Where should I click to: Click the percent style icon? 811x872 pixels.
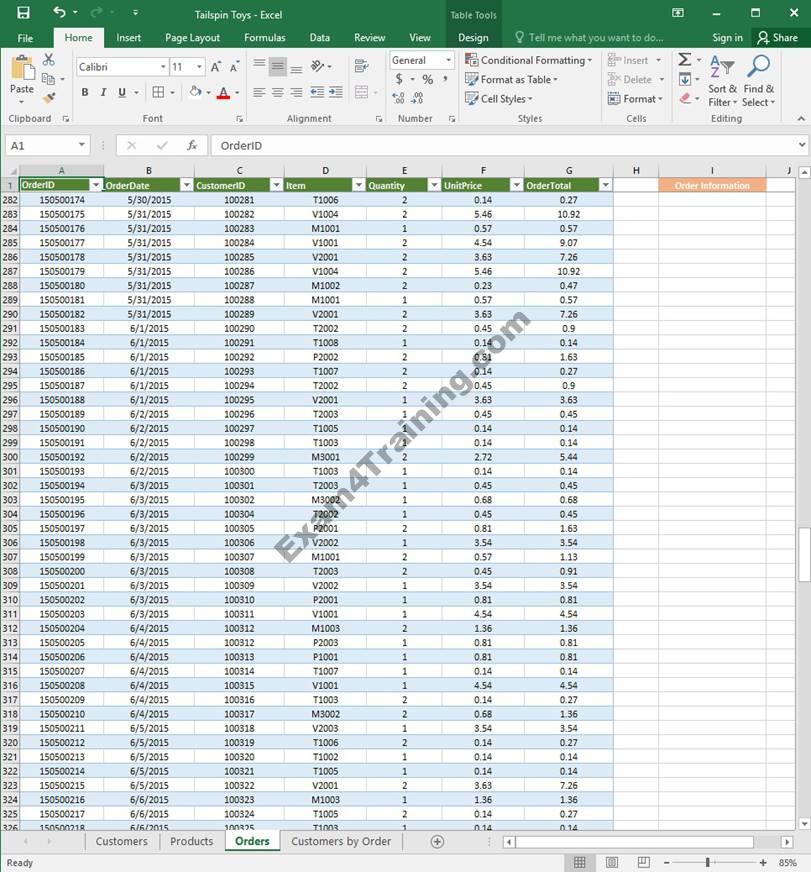427,79
